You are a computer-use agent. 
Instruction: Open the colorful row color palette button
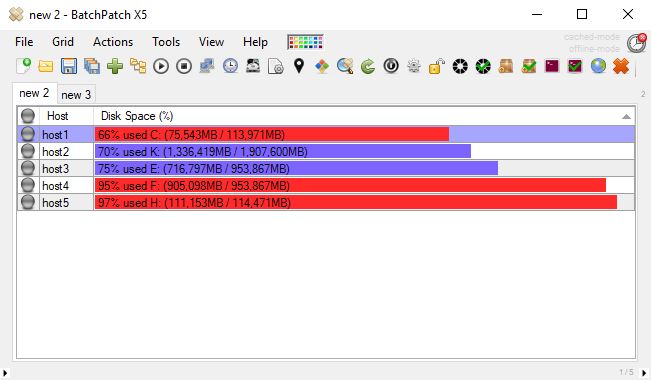click(306, 42)
